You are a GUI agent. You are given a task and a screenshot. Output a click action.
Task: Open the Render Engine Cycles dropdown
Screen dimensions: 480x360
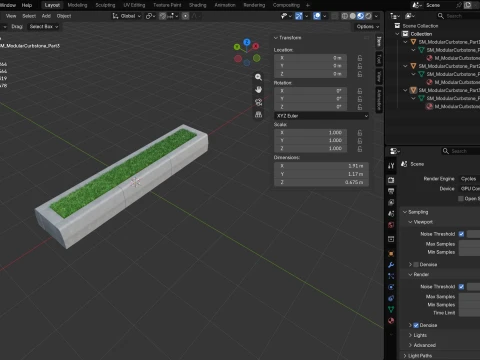point(469,179)
